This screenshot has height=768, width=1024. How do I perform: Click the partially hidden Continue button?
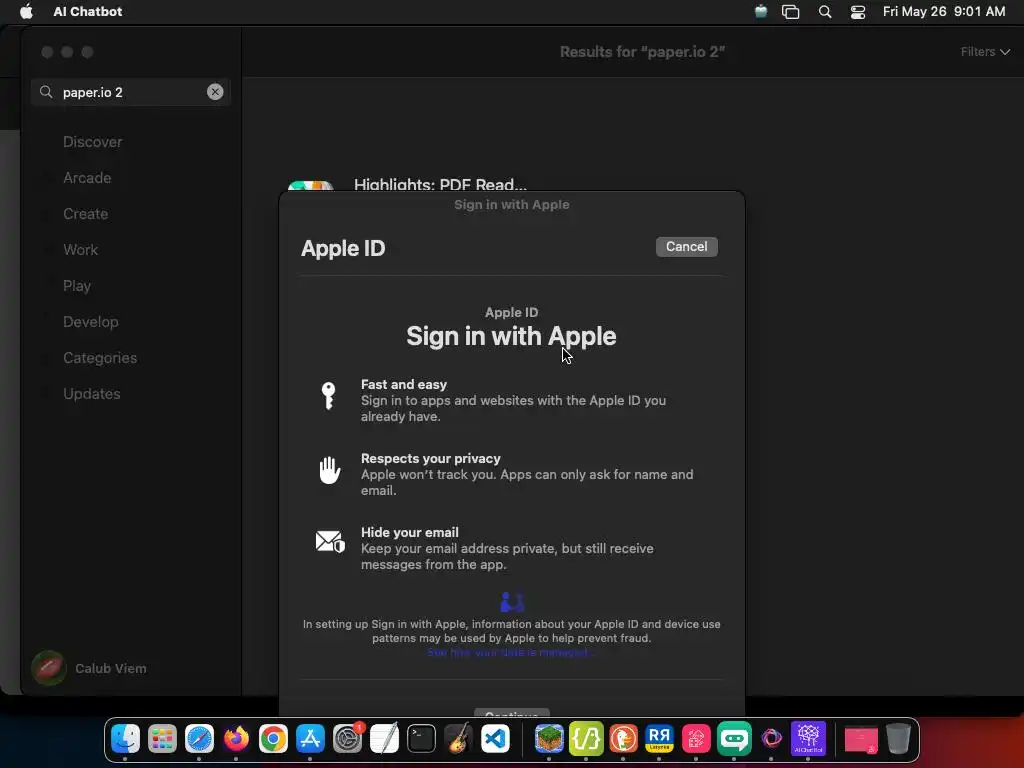click(x=511, y=713)
